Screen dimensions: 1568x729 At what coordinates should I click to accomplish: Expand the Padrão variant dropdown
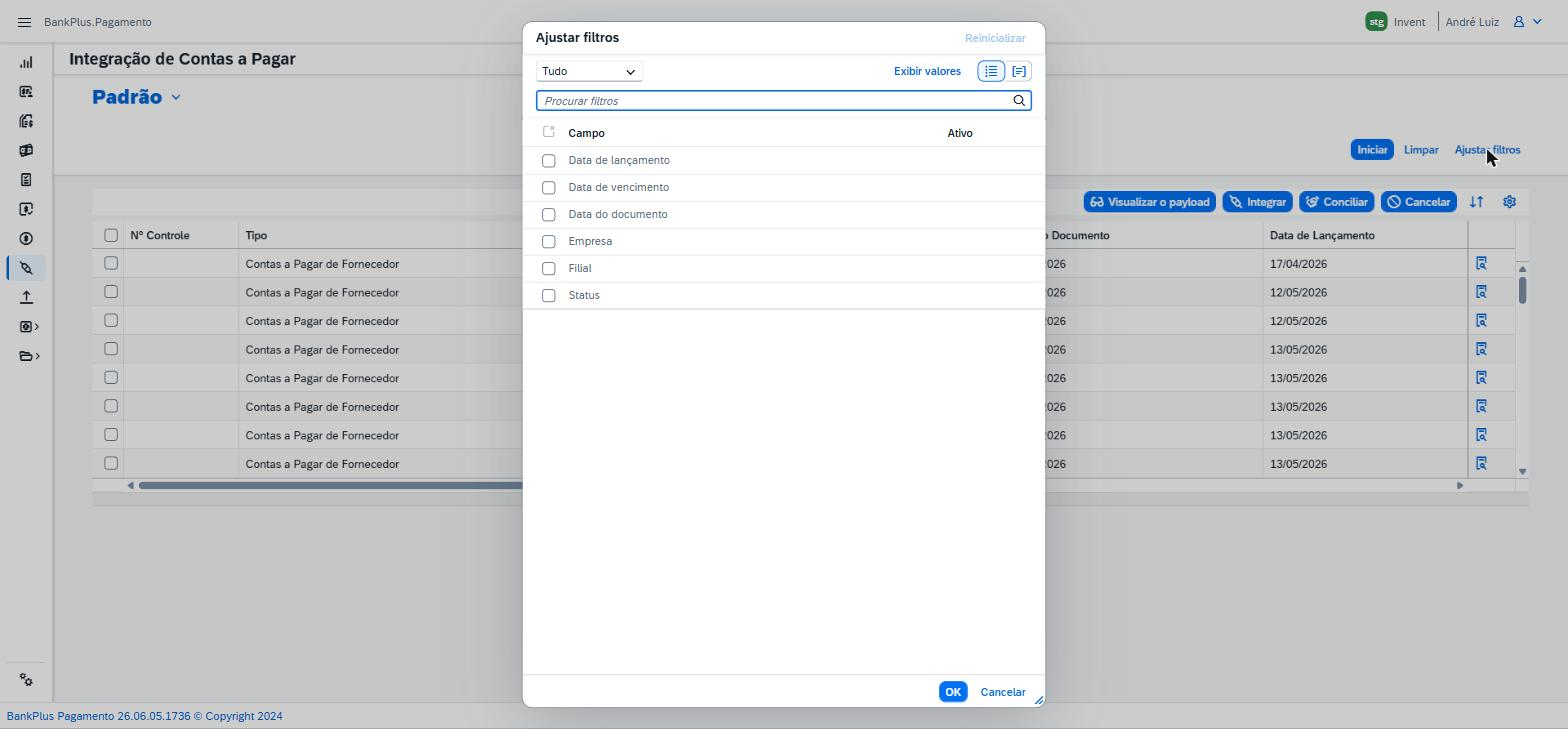point(176,97)
